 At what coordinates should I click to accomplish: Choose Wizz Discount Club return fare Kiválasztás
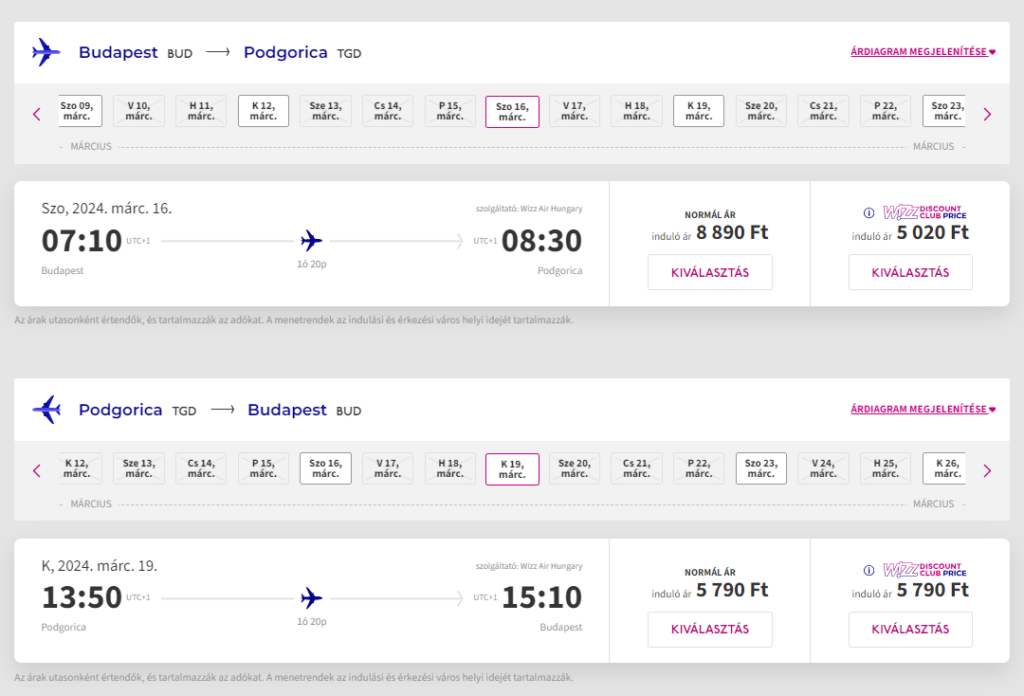(910, 629)
